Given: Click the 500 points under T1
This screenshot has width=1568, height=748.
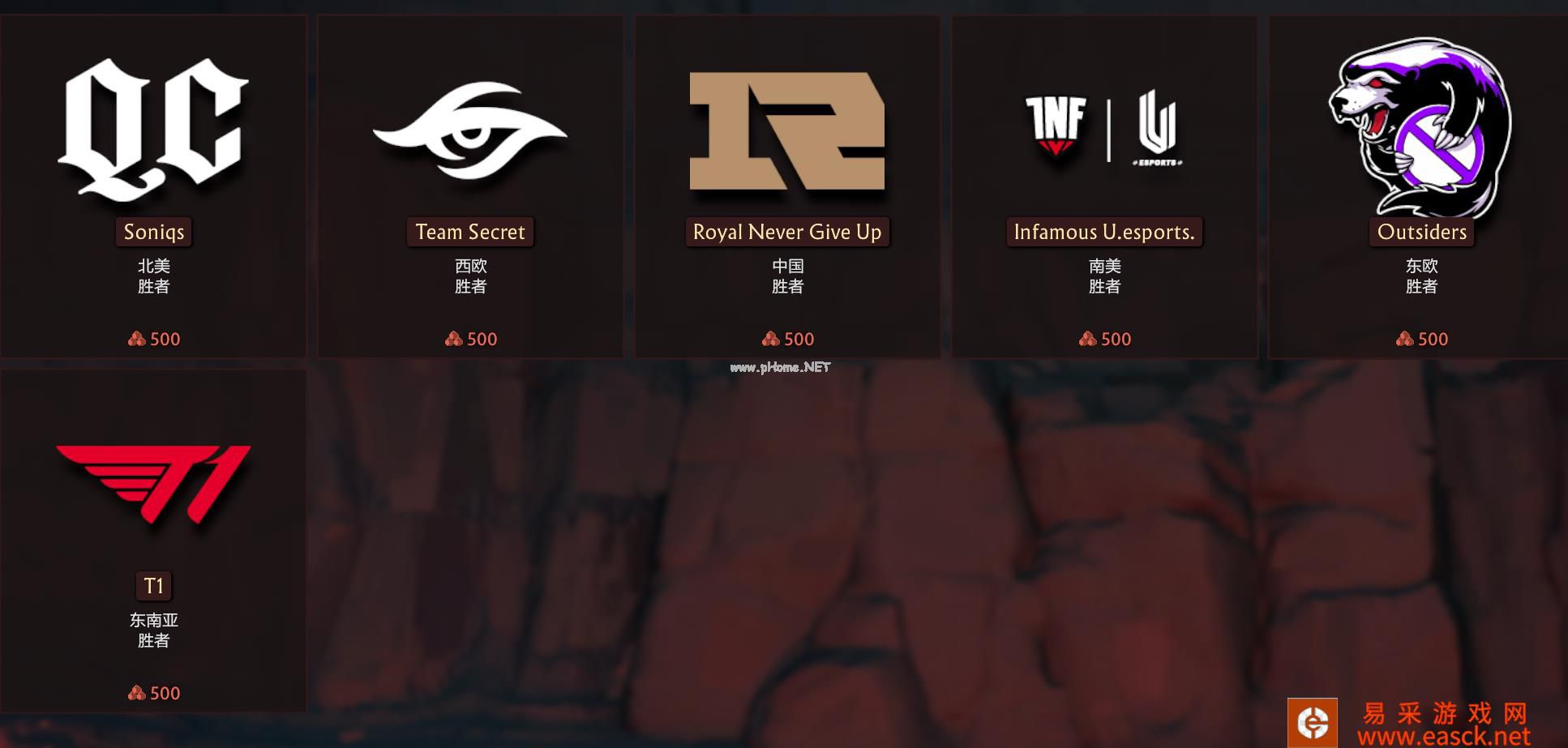Looking at the screenshot, I should [x=154, y=693].
